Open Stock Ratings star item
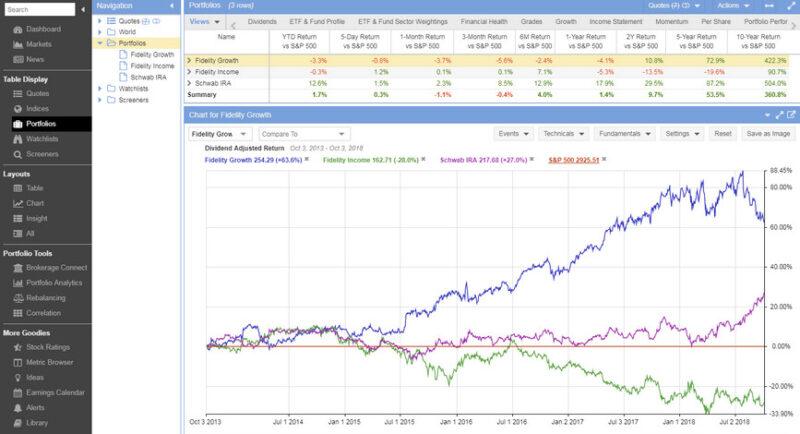The image size is (800, 434). (17, 347)
